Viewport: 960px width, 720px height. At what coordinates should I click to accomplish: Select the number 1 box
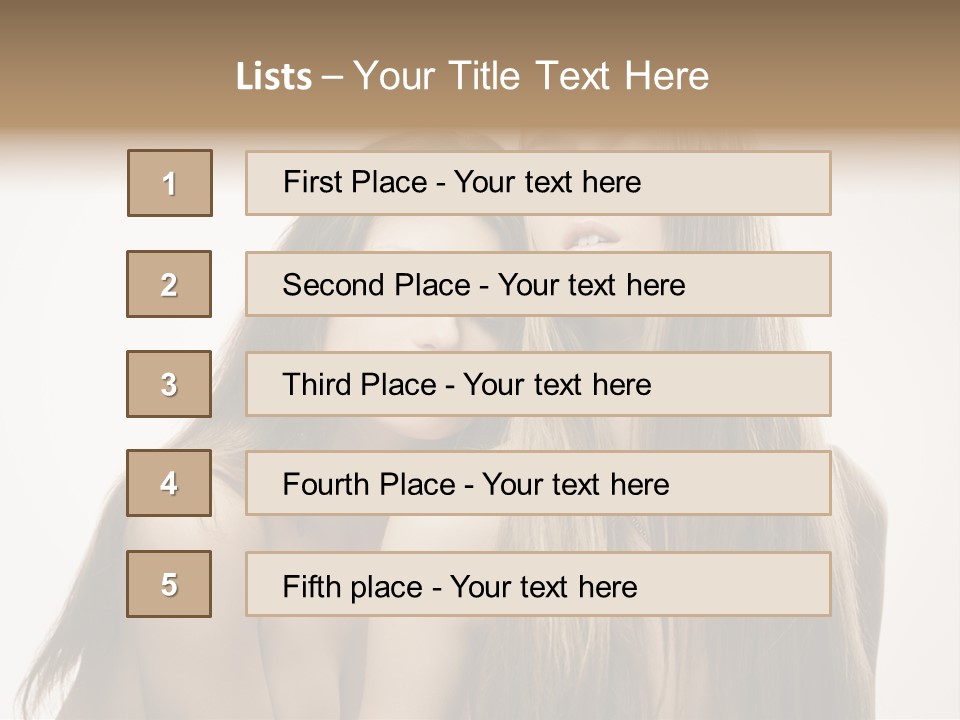pyautogui.click(x=170, y=183)
